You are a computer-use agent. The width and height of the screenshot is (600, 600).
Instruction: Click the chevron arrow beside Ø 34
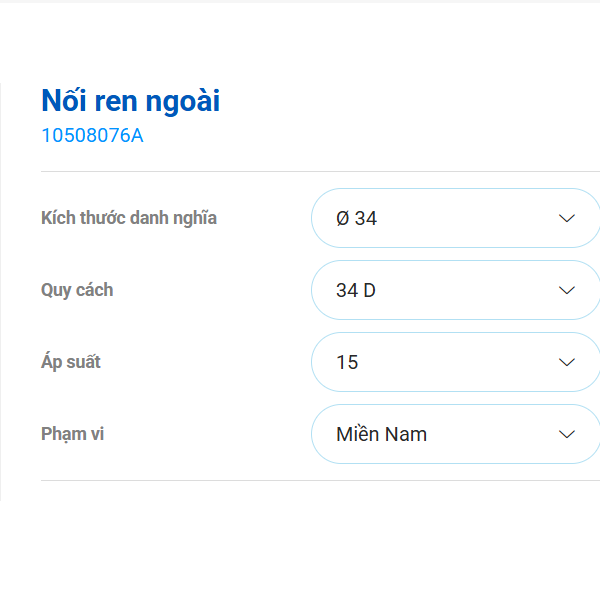[x=567, y=218]
